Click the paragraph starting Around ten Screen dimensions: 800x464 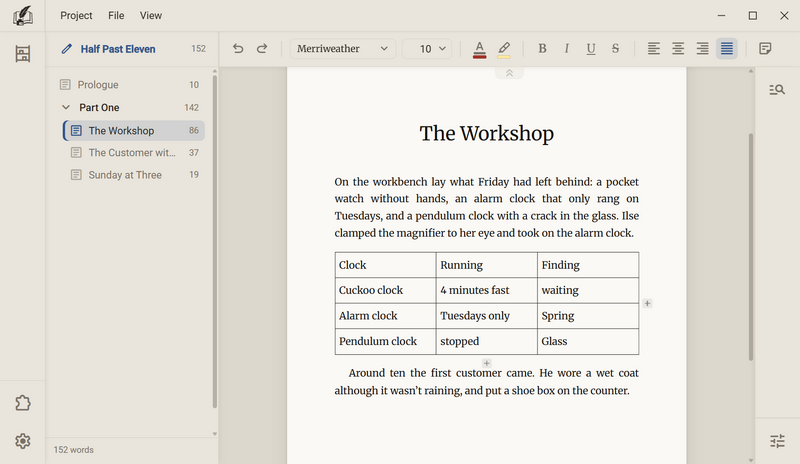pyautogui.click(x=486, y=382)
